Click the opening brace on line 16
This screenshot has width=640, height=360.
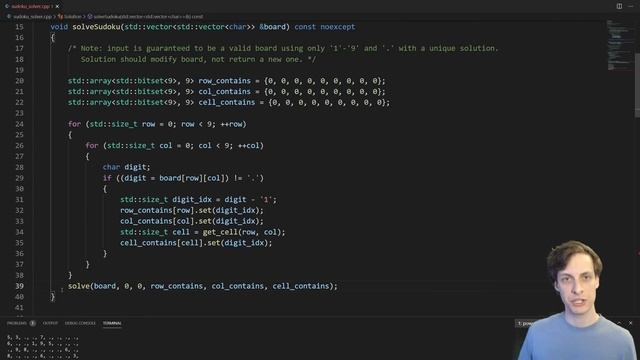point(52,38)
